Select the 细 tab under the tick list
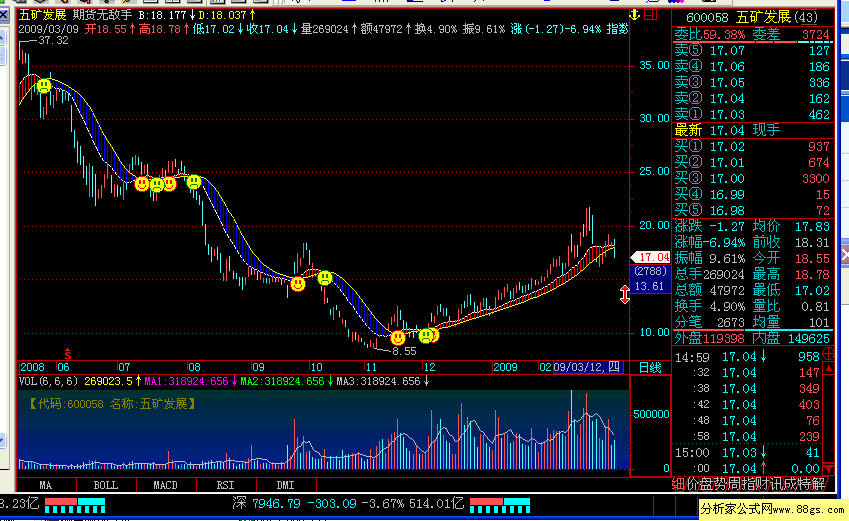Image resolution: width=849 pixels, height=521 pixels. pos(679,484)
